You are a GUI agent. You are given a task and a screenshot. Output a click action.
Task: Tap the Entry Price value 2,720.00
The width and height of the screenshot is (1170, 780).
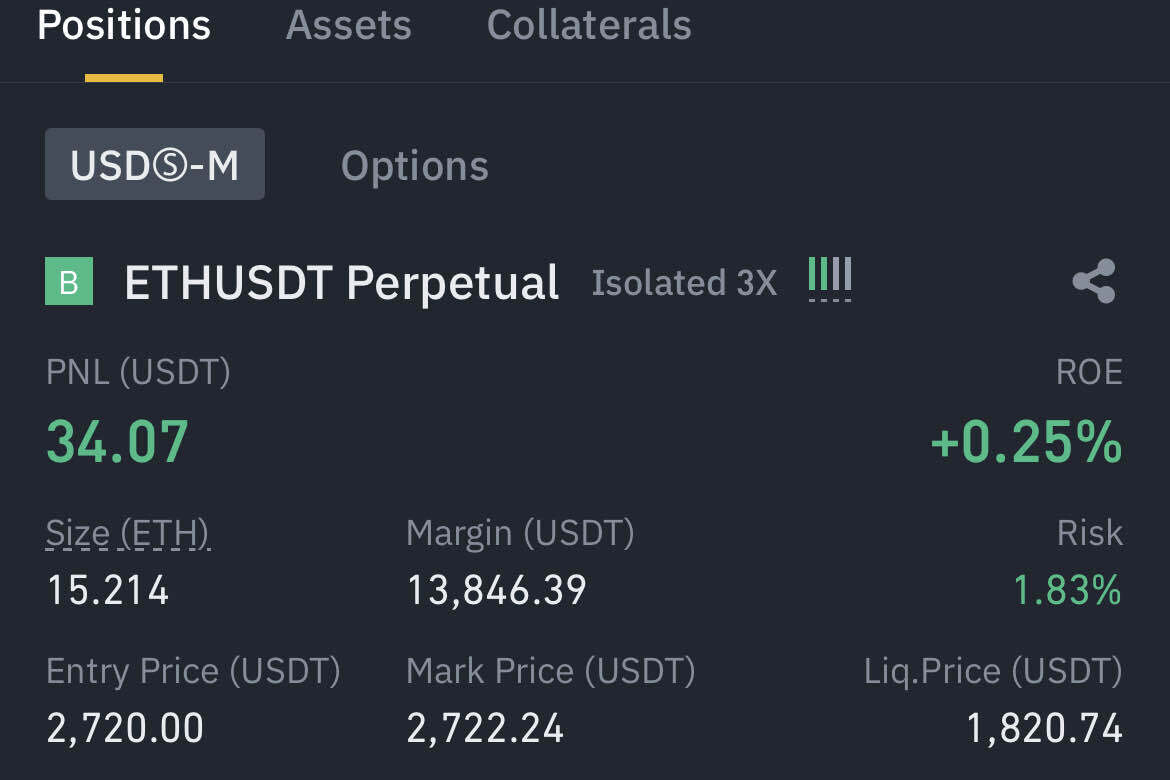coord(125,728)
